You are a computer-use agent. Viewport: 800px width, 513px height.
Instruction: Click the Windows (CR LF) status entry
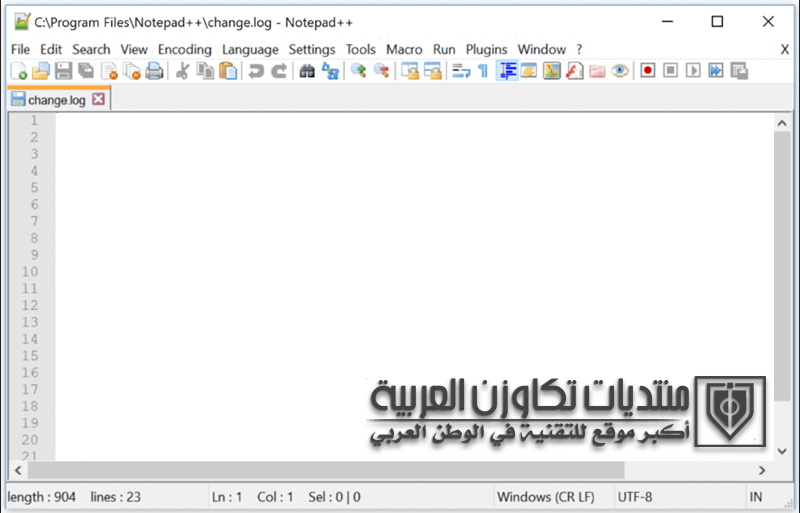point(546,497)
